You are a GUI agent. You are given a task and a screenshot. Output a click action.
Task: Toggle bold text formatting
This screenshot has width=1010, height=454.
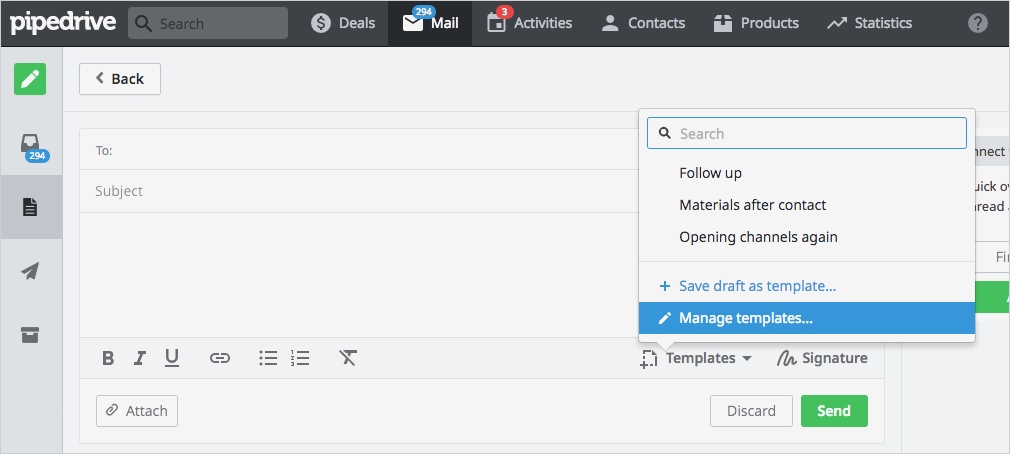pos(108,358)
